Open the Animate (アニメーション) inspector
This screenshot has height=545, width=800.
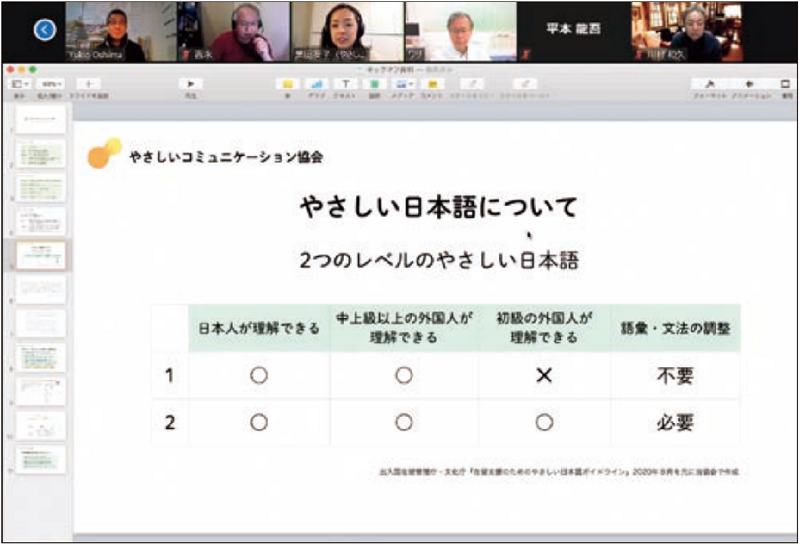point(750,84)
